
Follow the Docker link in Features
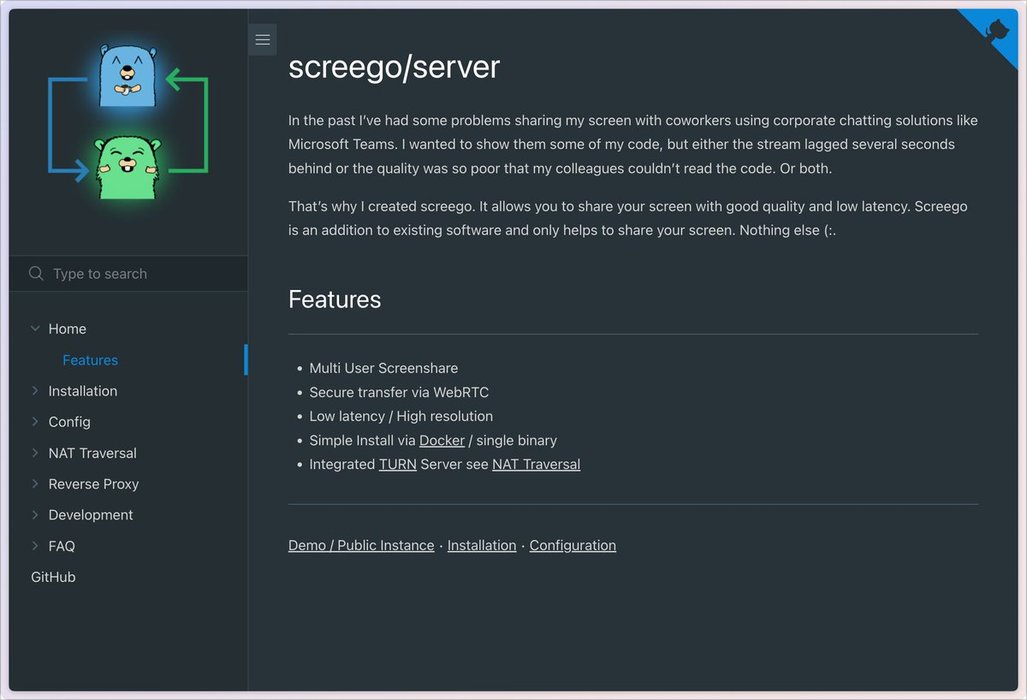441,440
